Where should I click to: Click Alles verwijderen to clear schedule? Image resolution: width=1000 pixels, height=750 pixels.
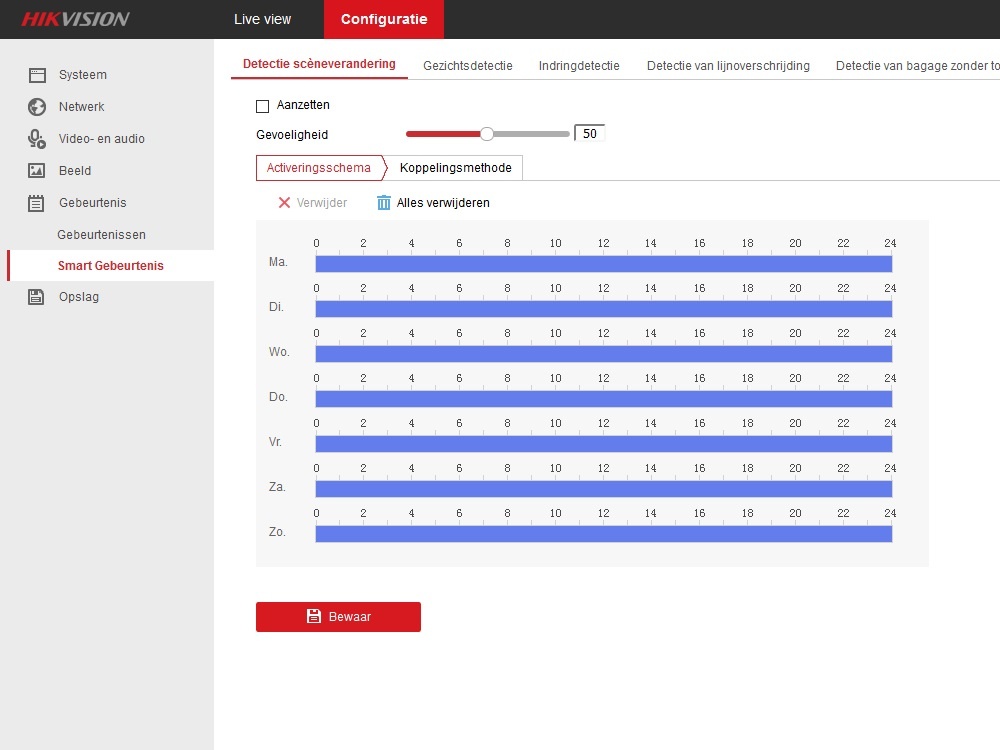click(434, 203)
